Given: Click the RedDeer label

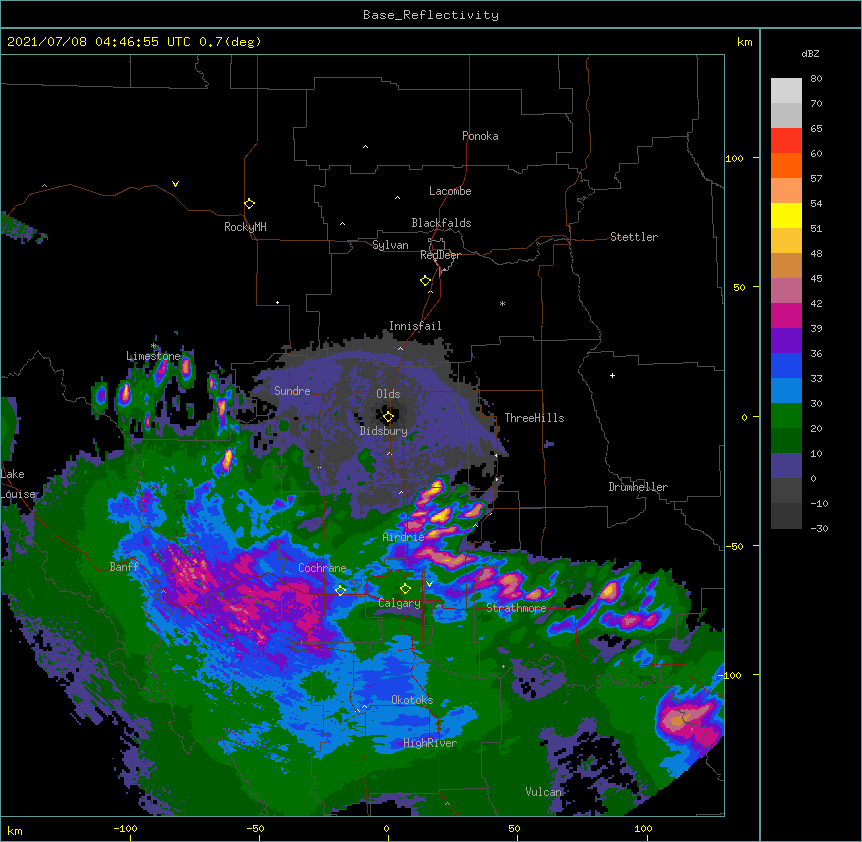Looking at the screenshot, I should (x=440, y=255).
